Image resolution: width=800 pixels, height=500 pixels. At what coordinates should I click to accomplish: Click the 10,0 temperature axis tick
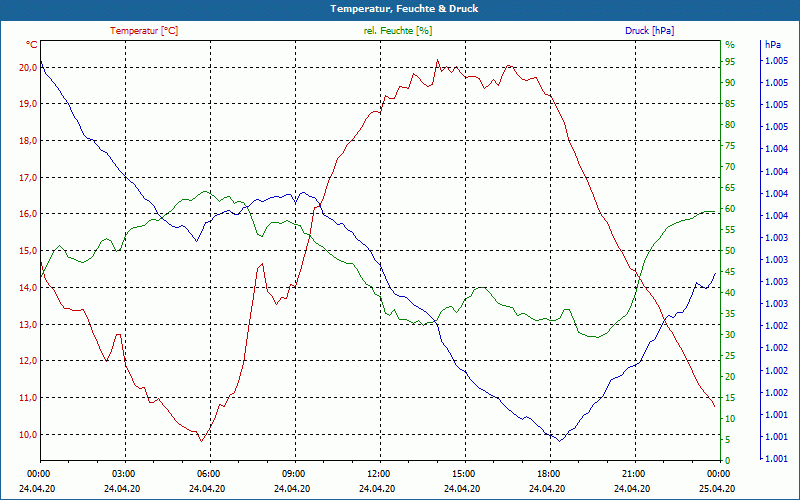tap(30, 435)
